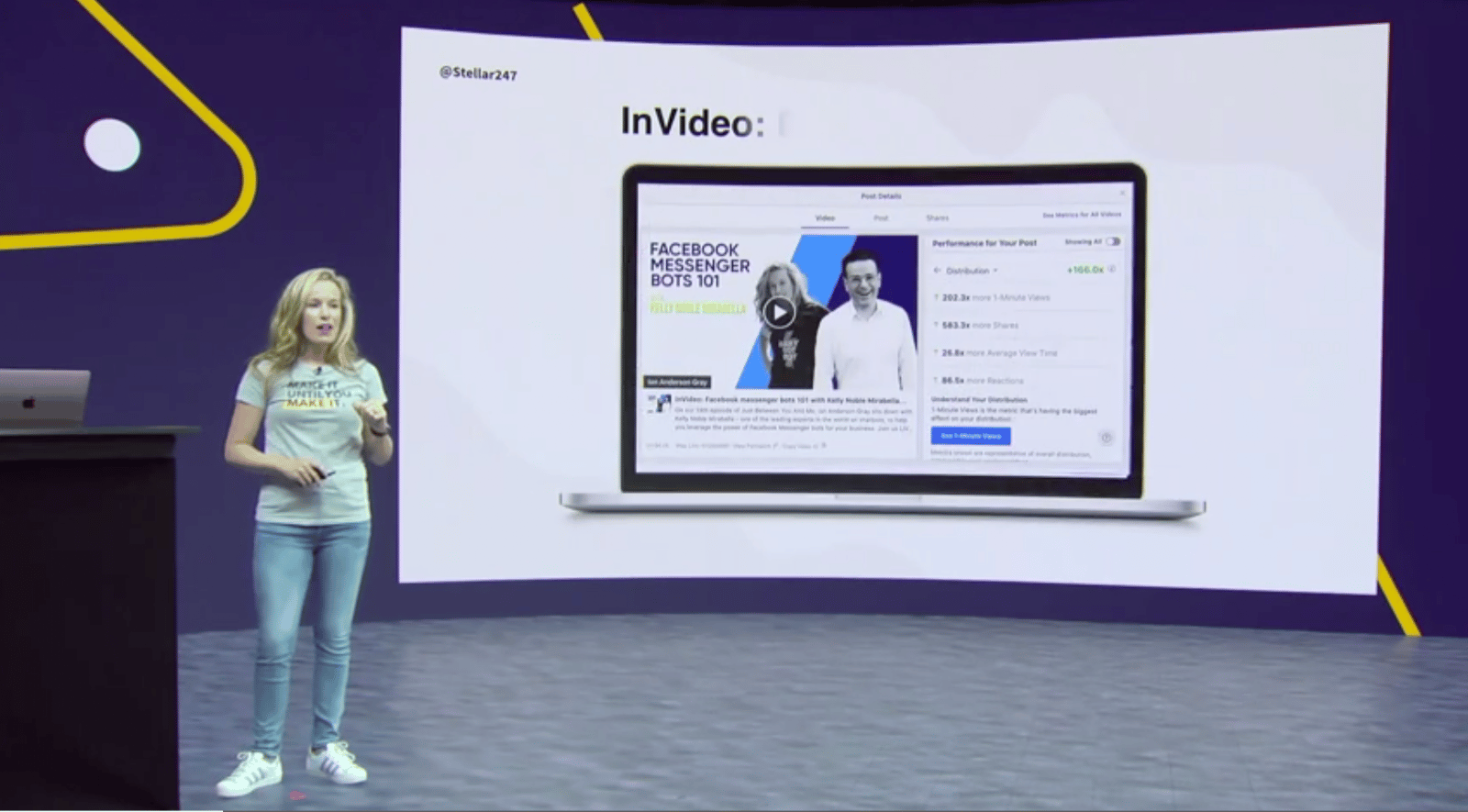Click the help question mark icon

tap(1106, 438)
